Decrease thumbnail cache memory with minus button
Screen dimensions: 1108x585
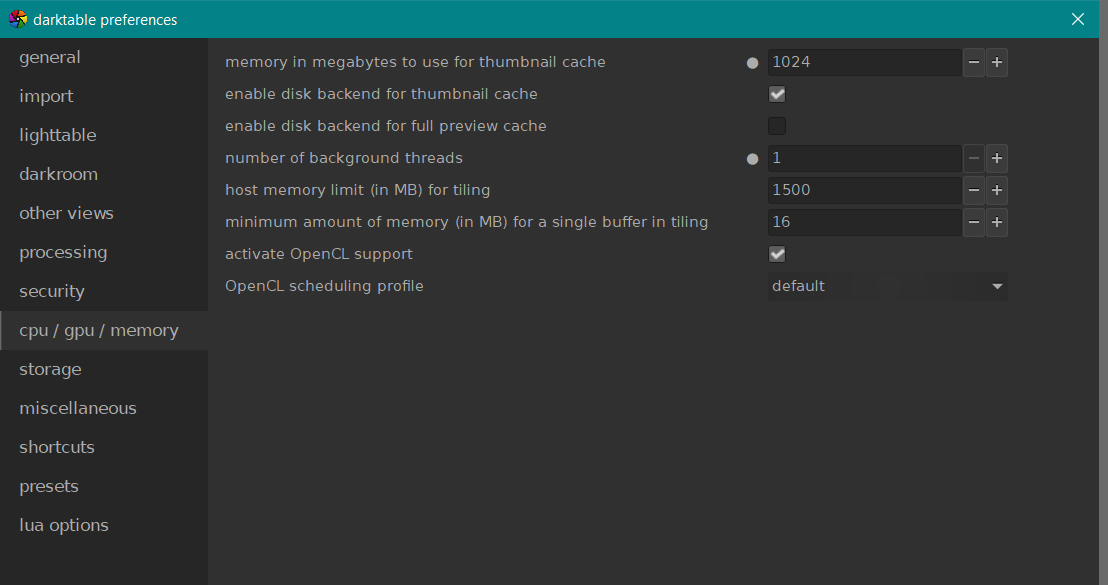(x=973, y=62)
